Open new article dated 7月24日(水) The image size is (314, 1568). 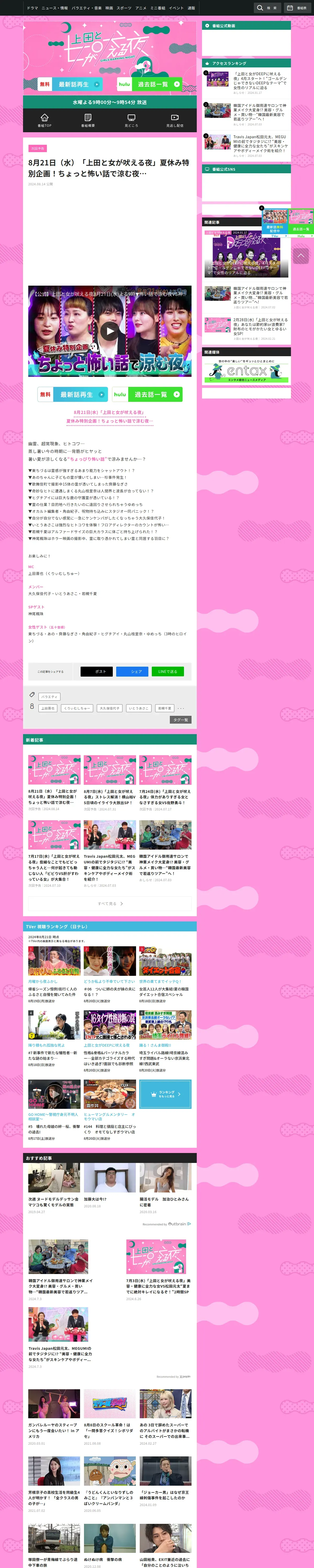(x=165, y=783)
